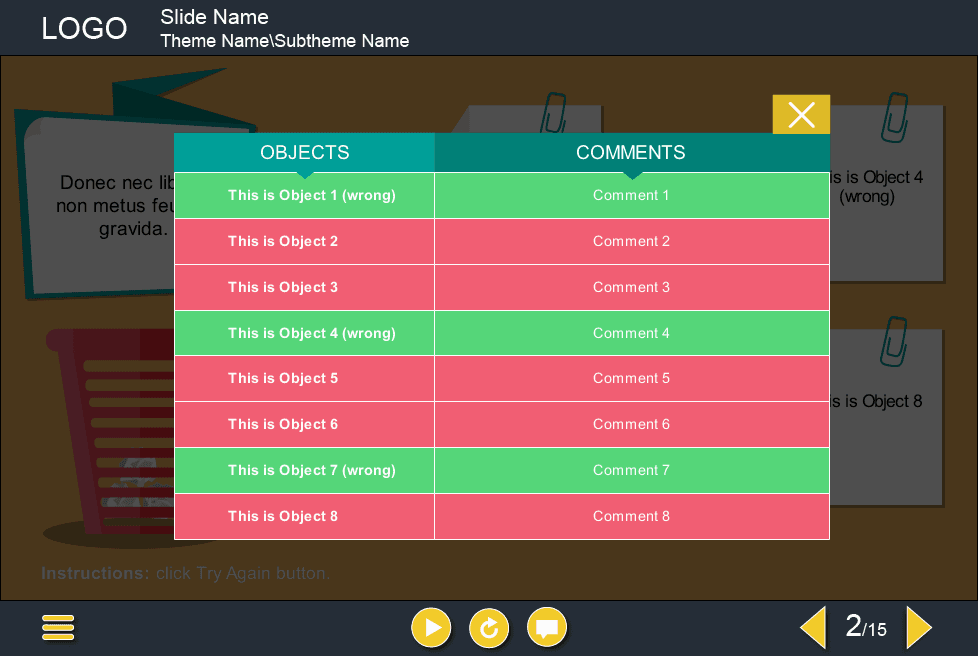Image resolution: width=978 pixels, height=656 pixels.
Task: Go to the previous slide arrow
Action: pyautogui.click(x=813, y=628)
